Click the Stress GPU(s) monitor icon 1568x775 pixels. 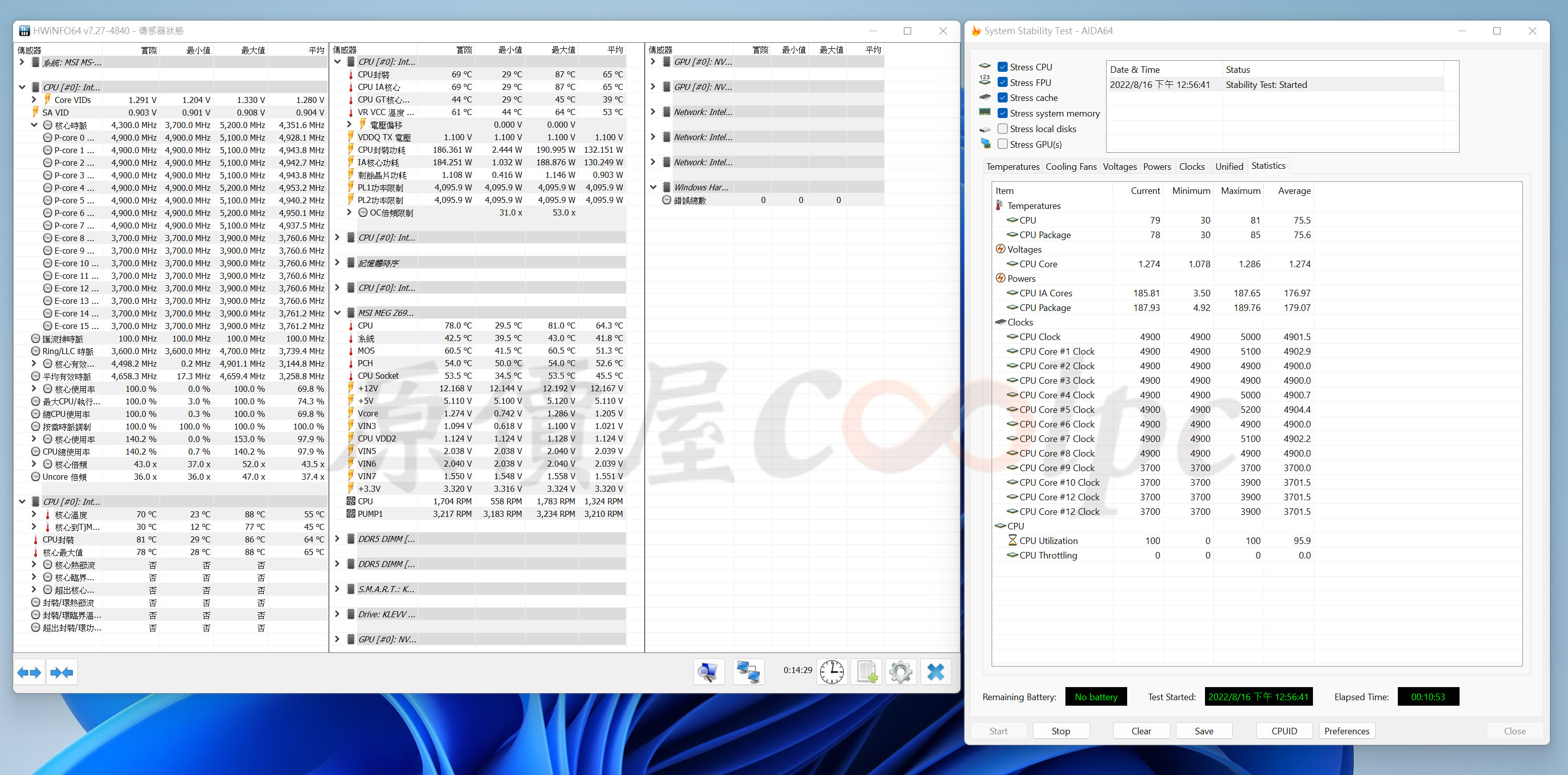pyautogui.click(x=985, y=144)
